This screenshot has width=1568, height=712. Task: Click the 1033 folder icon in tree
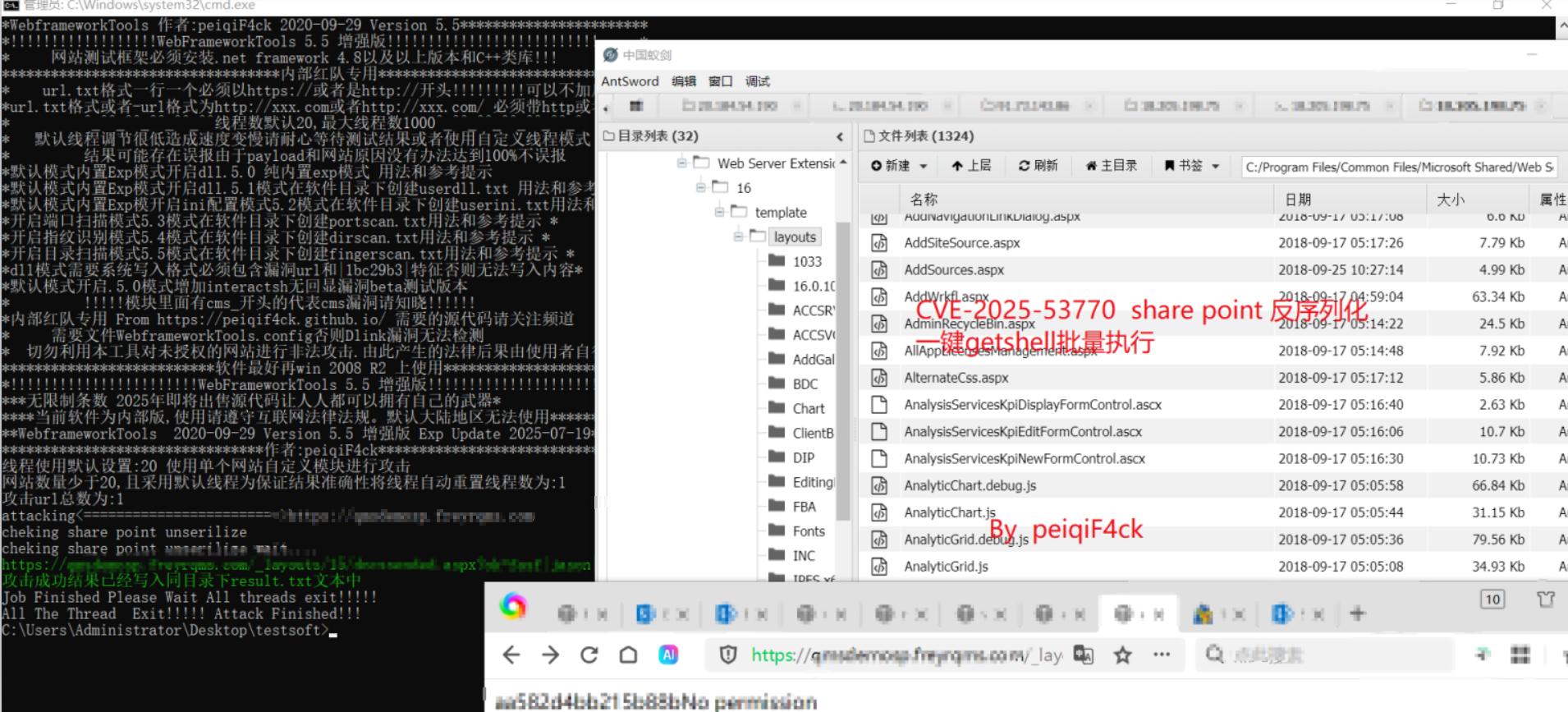click(777, 261)
